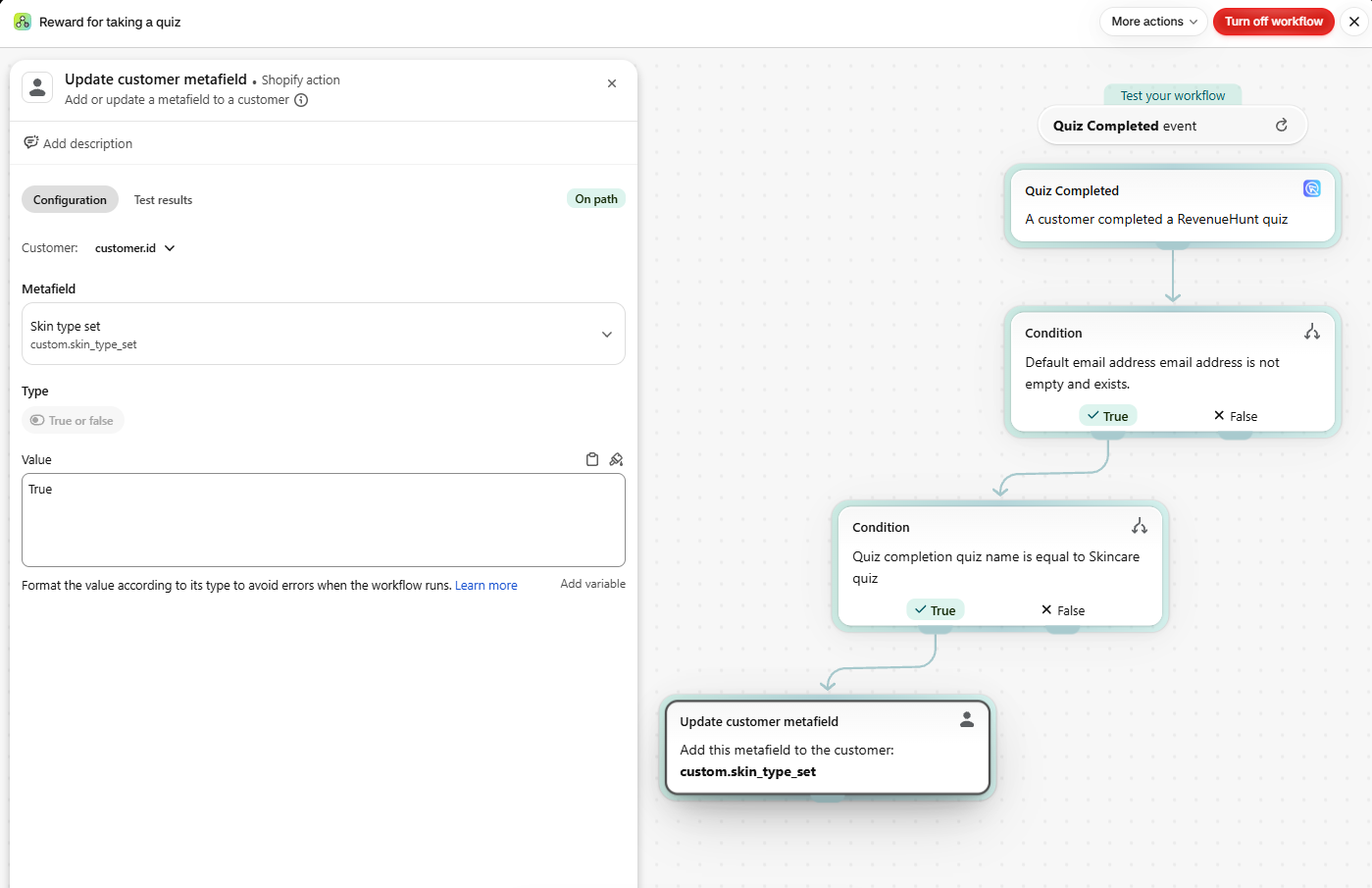Switch to the Configuration tab
Viewport: 1372px width, 888px height.
[x=70, y=199]
